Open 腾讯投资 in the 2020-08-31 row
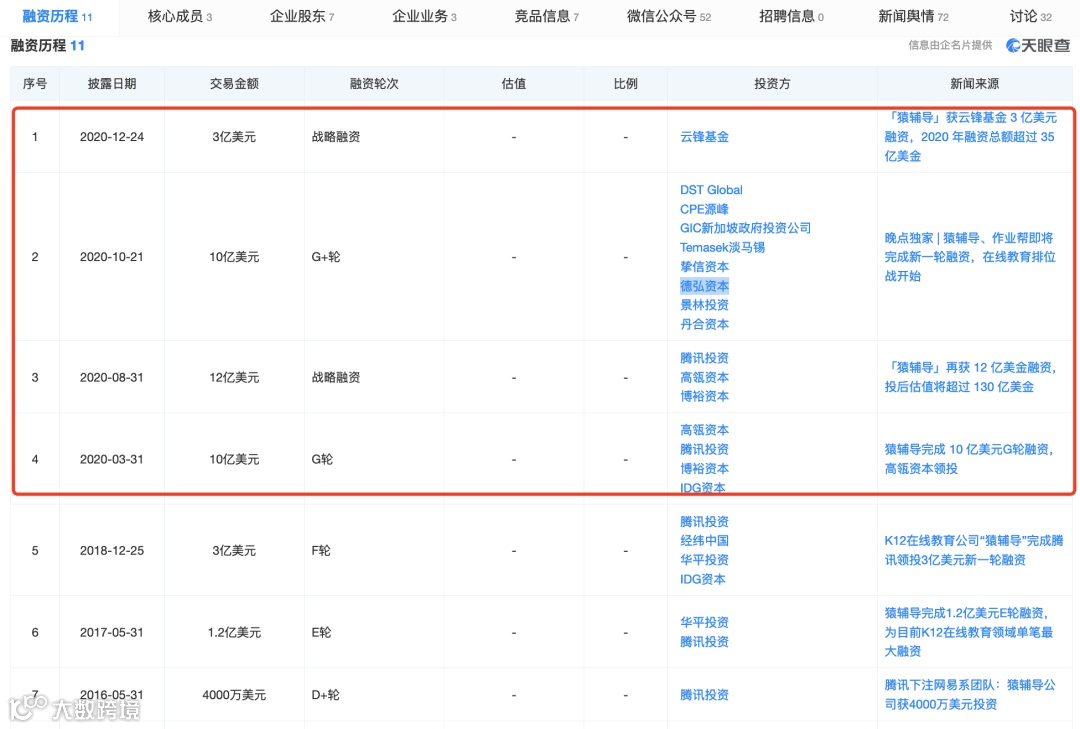The height and width of the screenshot is (729, 1080). coord(704,358)
